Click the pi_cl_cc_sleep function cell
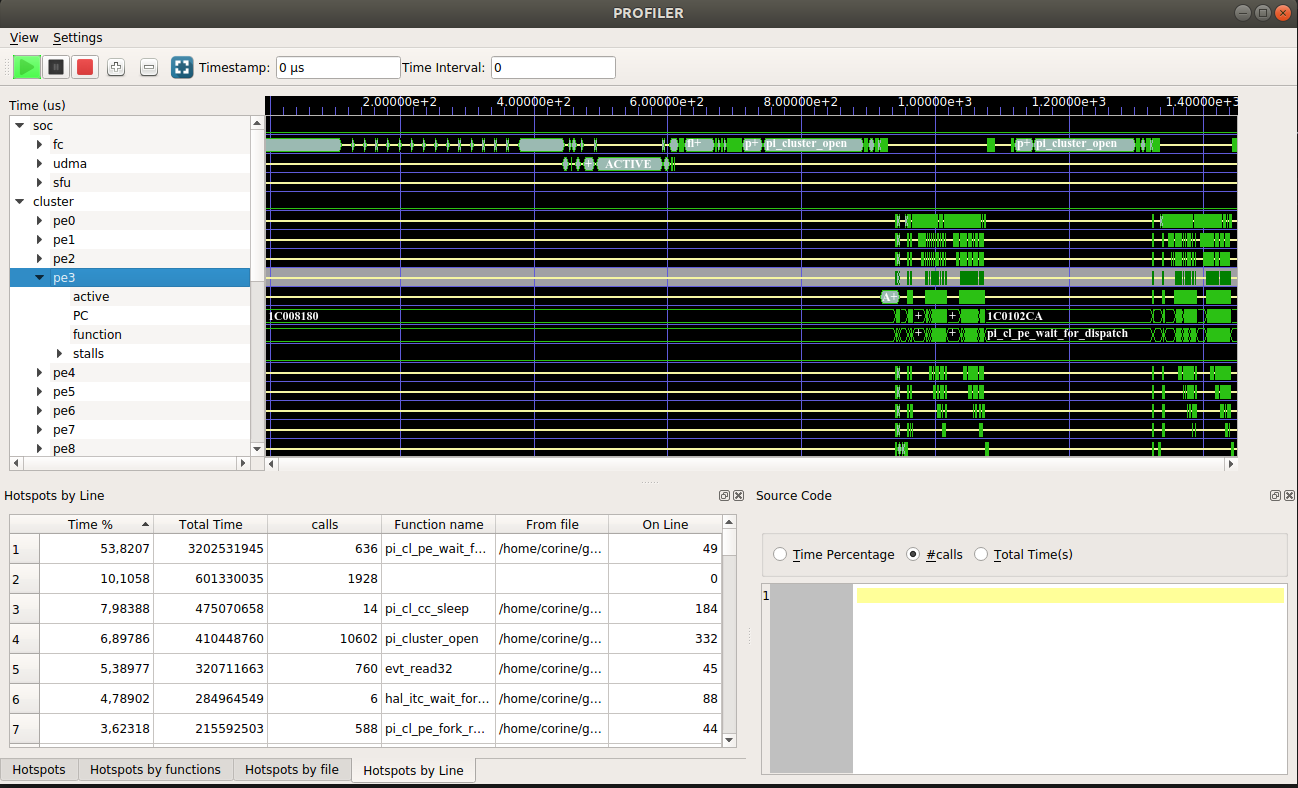Image resolution: width=1298 pixels, height=788 pixels. tap(439, 609)
